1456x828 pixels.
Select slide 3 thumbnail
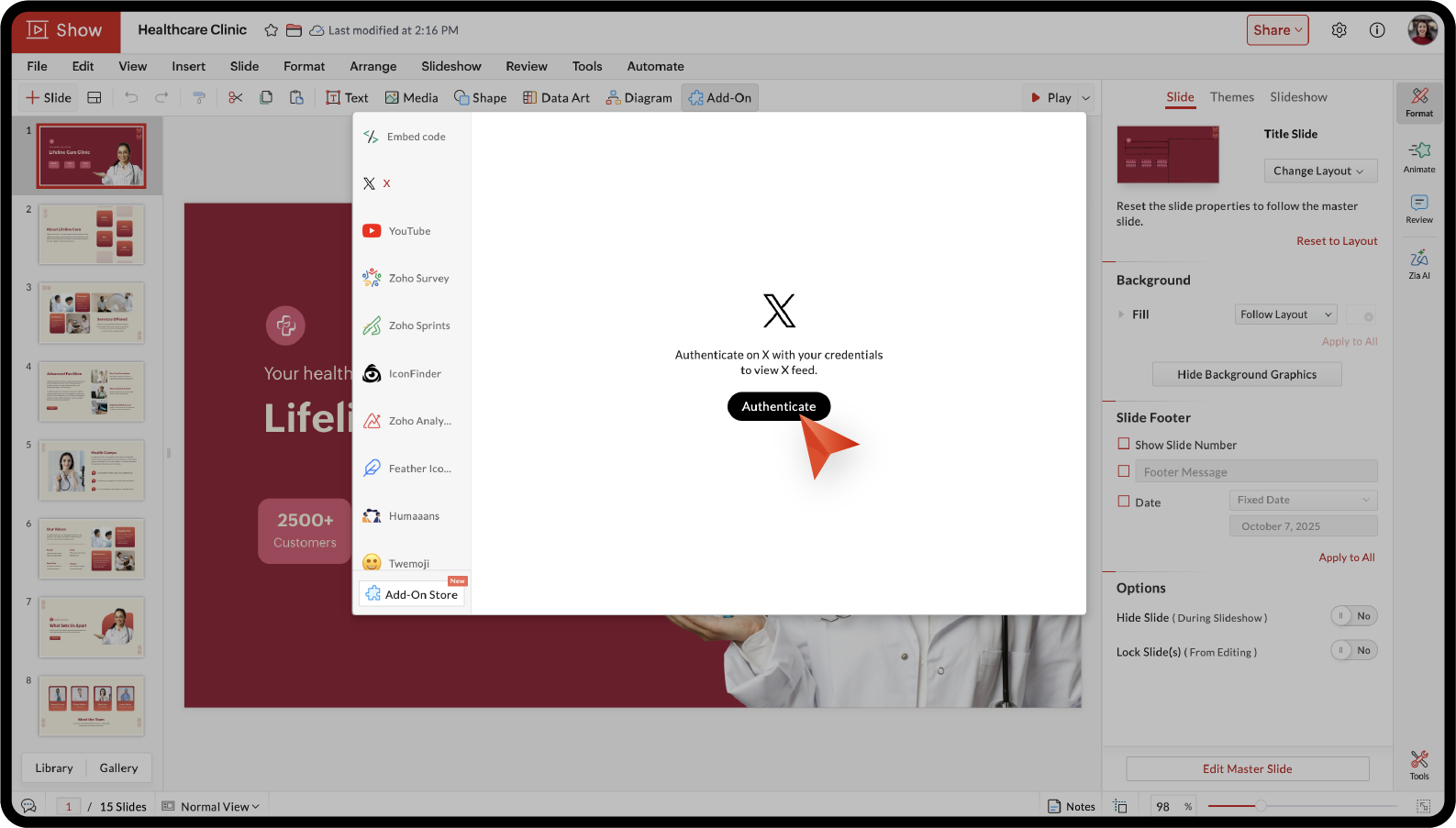(x=91, y=313)
